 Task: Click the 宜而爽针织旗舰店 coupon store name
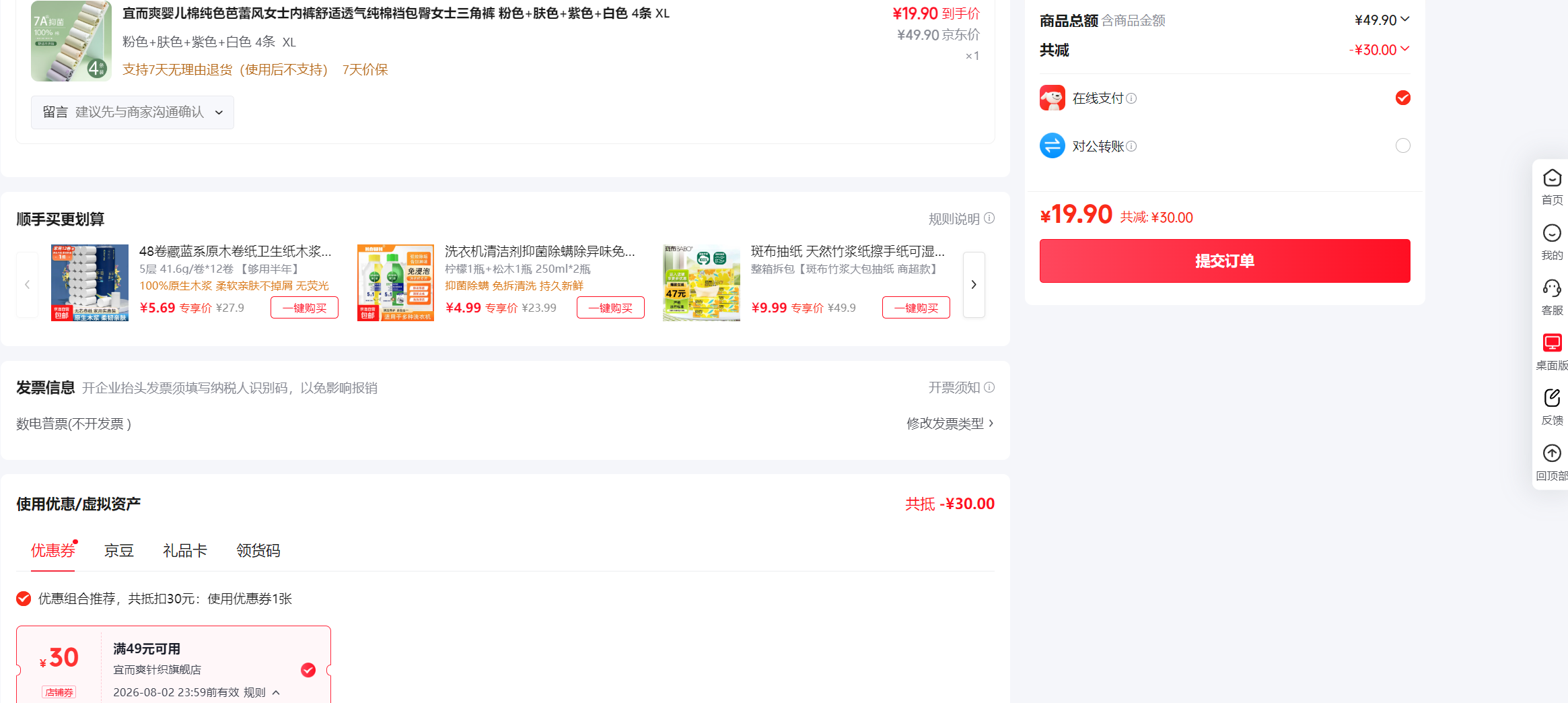point(157,669)
